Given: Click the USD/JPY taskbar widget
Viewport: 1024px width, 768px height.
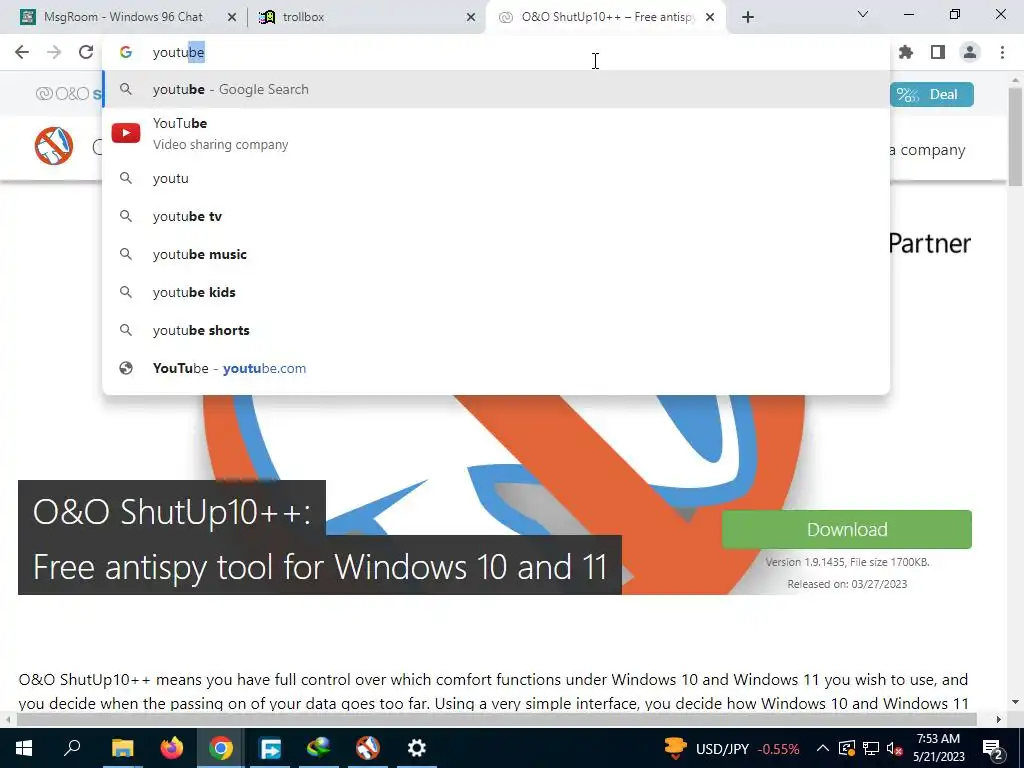Looking at the screenshot, I should (732, 748).
